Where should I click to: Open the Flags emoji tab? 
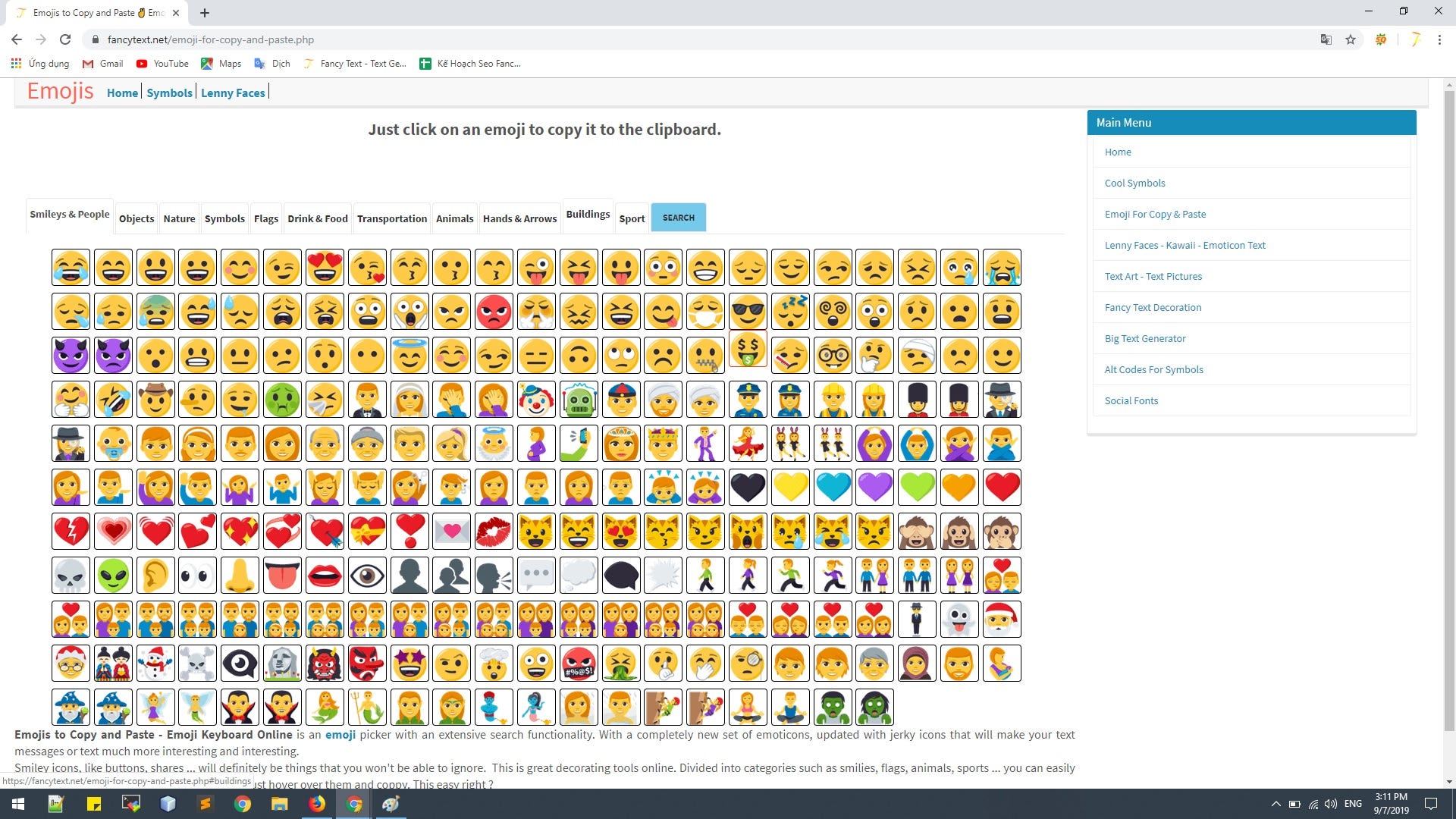tap(265, 218)
